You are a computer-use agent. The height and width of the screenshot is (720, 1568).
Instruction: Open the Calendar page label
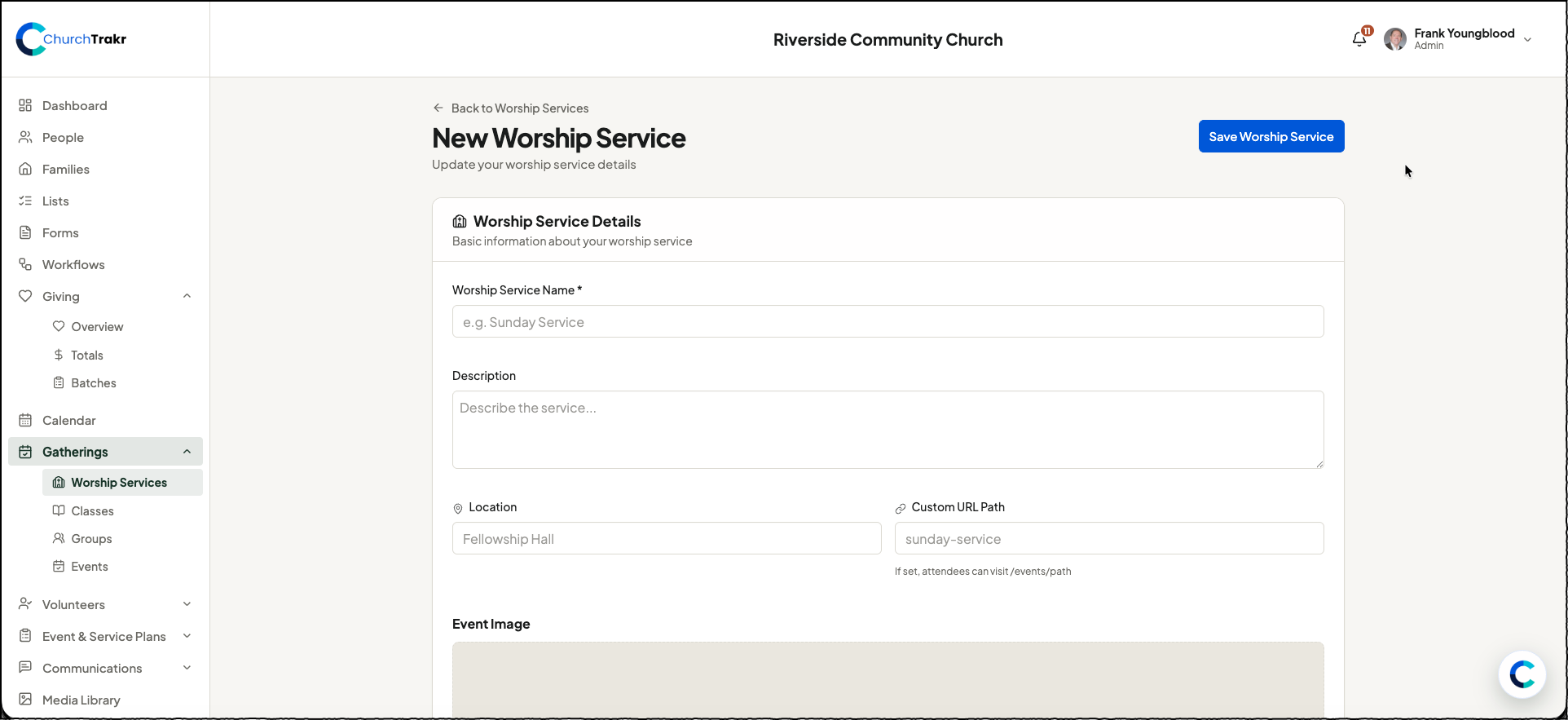[x=69, y=421]
